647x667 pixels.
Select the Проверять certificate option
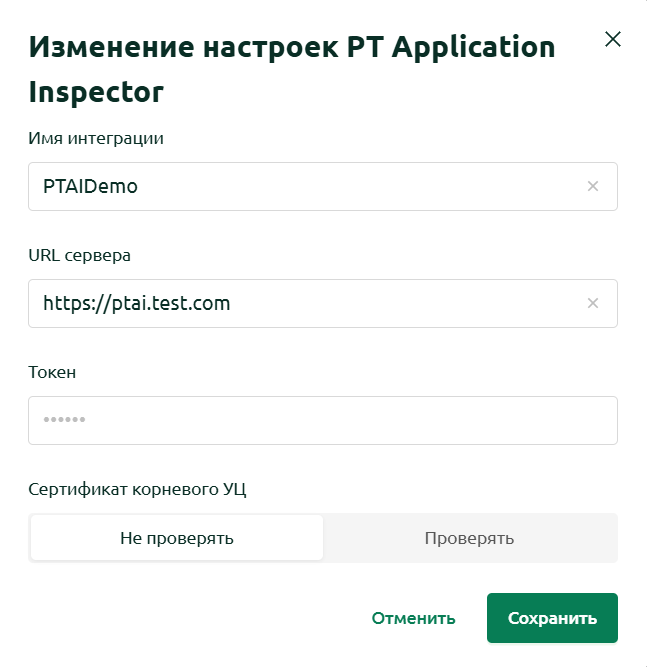(x=469, y=538)
